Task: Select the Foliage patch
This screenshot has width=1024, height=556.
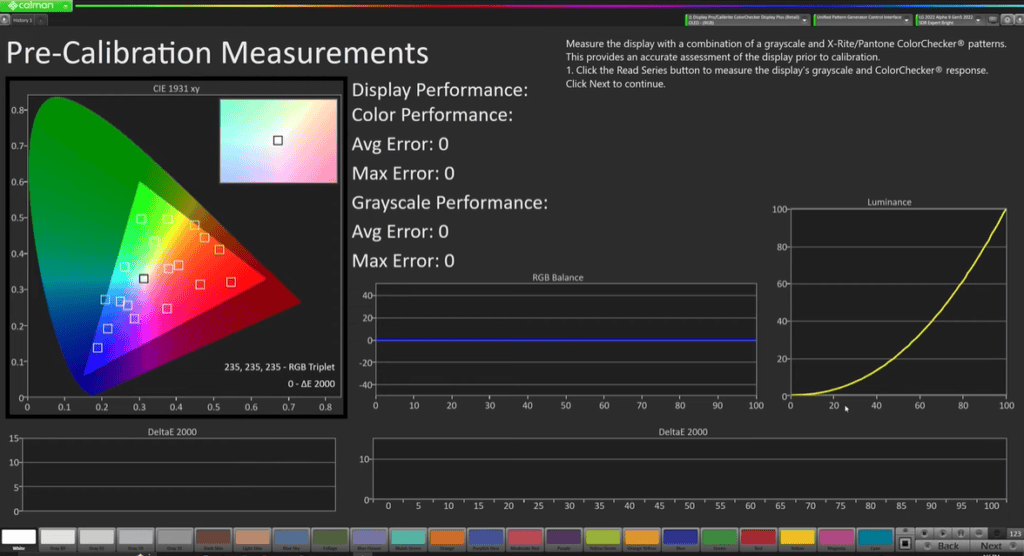Action: (x=330, y=539)
